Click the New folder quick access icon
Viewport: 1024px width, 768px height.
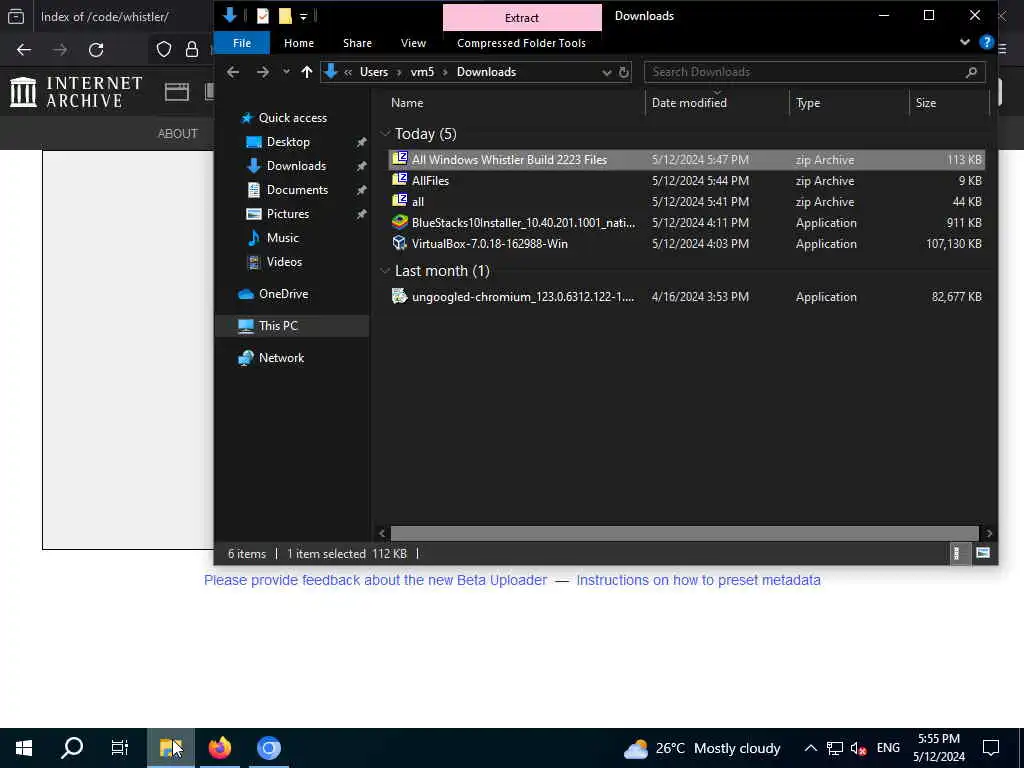(285, 16)
